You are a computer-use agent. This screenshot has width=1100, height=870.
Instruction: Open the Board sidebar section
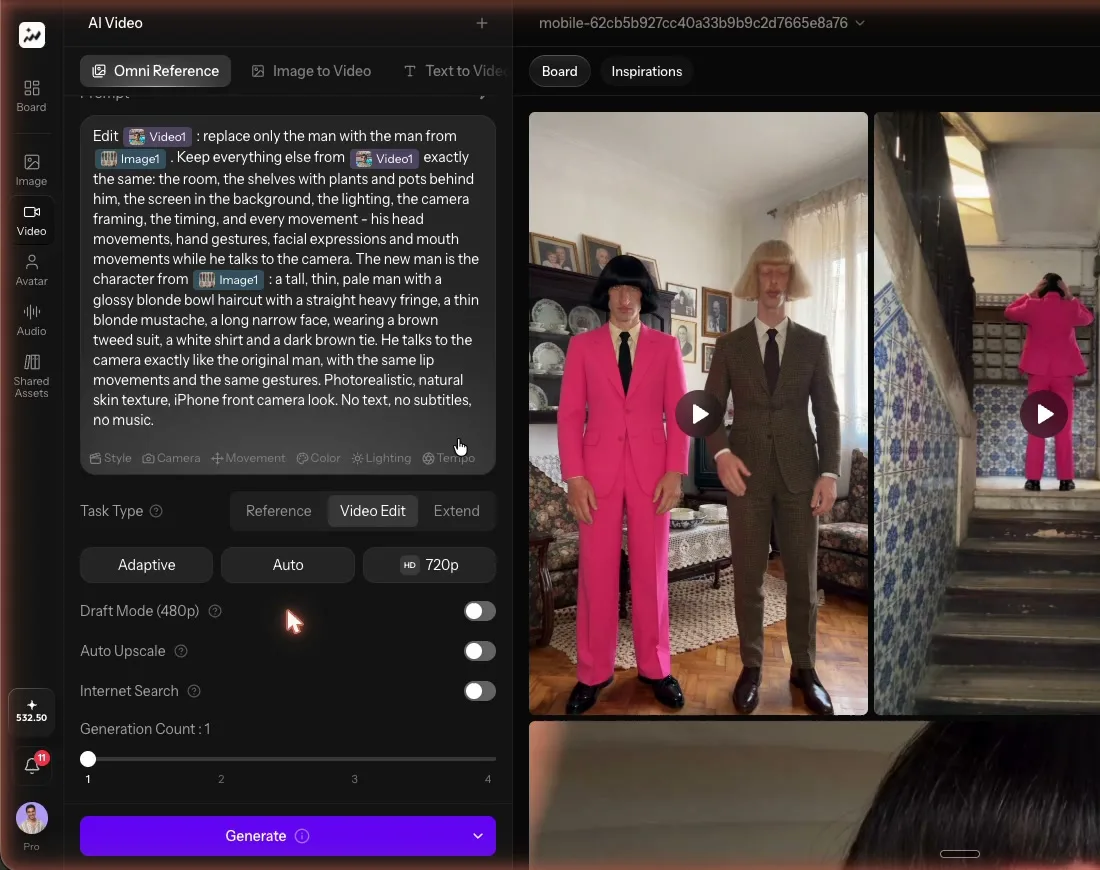32,96
